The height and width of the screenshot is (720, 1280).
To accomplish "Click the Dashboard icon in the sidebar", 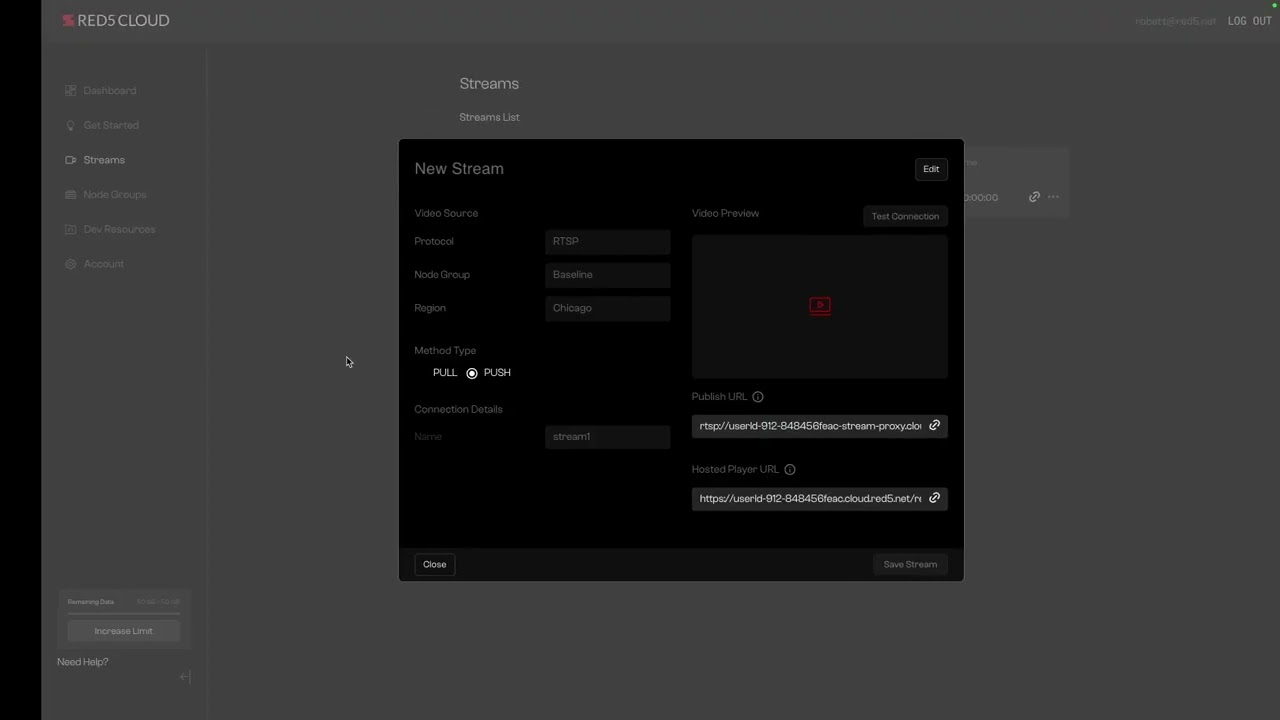I will pos(70,90).
